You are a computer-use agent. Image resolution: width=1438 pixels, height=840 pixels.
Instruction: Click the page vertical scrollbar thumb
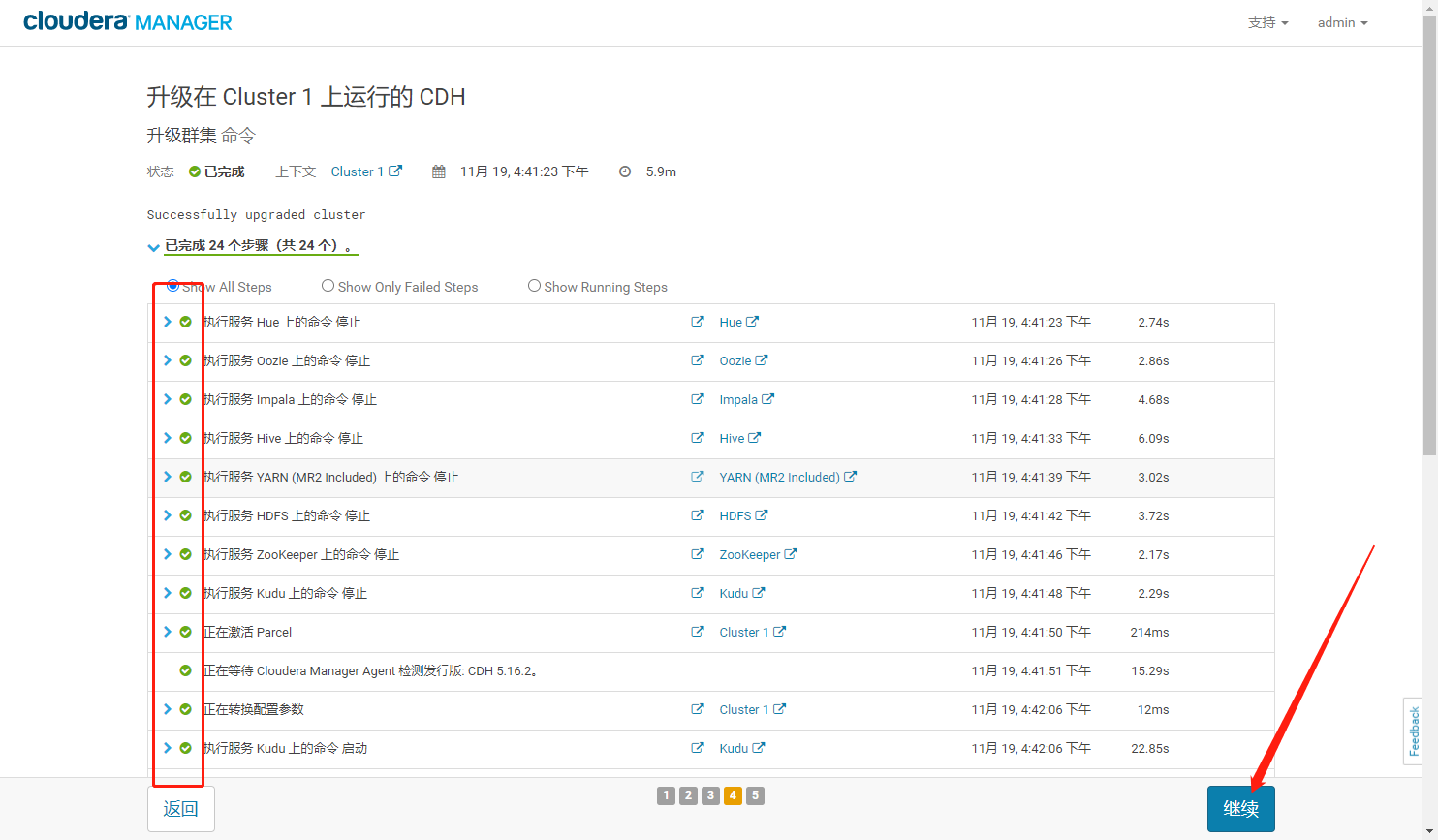click(1430, 237)
